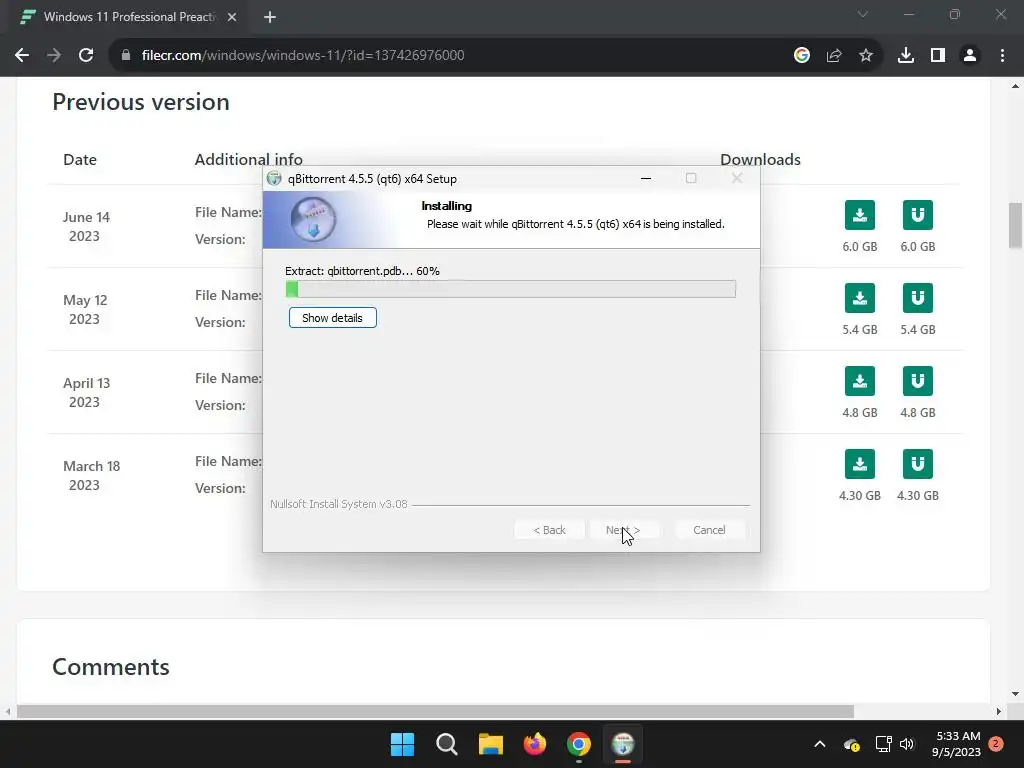
Task: Switch to Chrome from the taskbar
Action: pos(579,744)
